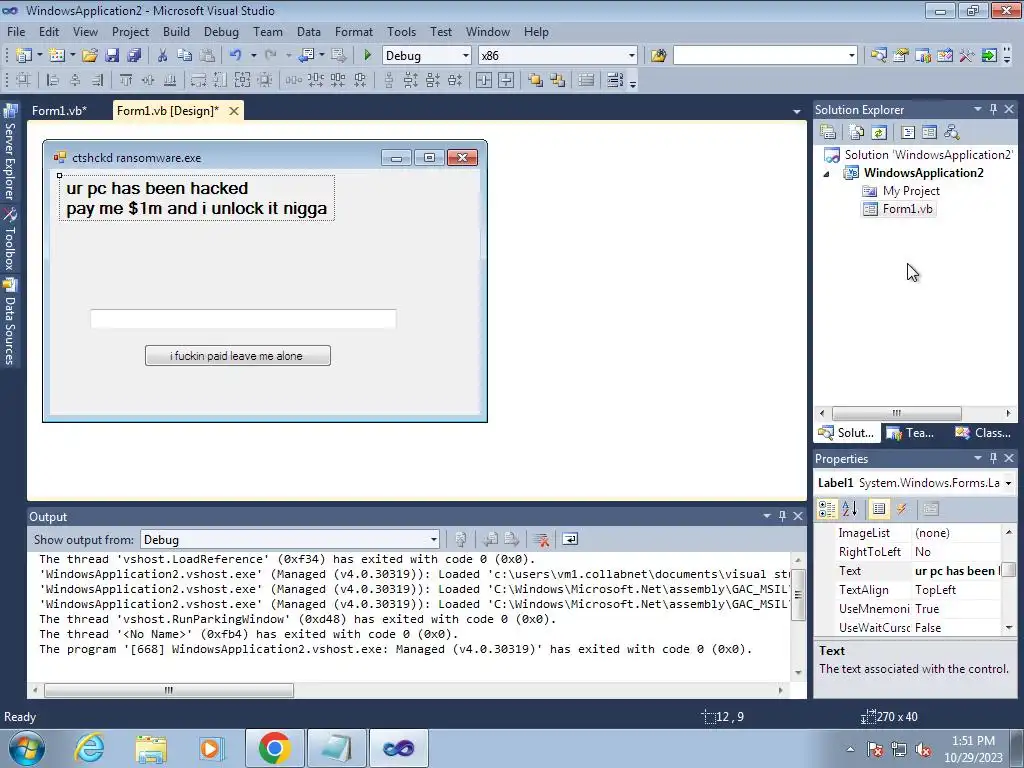Switch Properties to Alphabetical sort
Image resolution: width=1024 pixels, height=768 pixels.
coord(850,509)
